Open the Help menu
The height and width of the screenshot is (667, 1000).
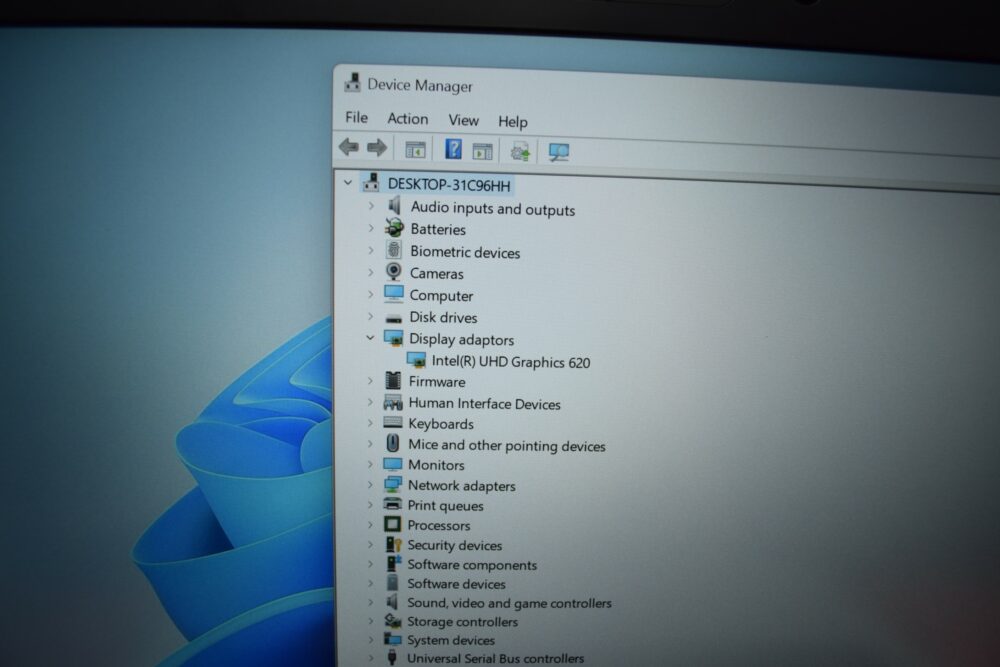[x=513, y=121]
